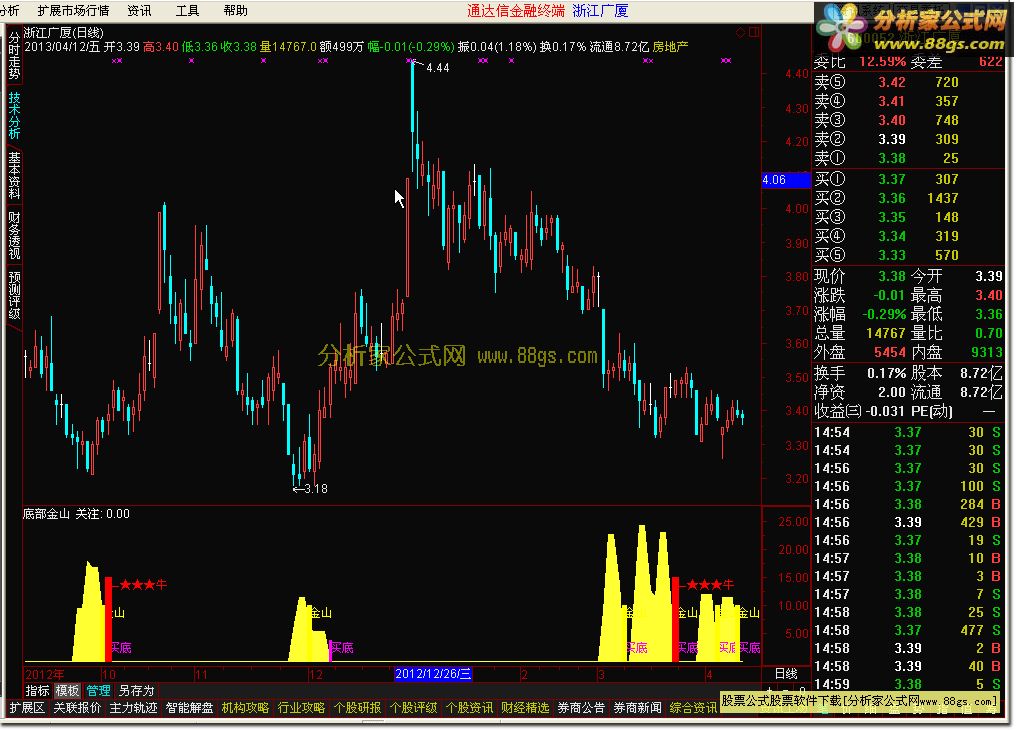Click the 买④ 3.34 order book row

coord(908,236)
